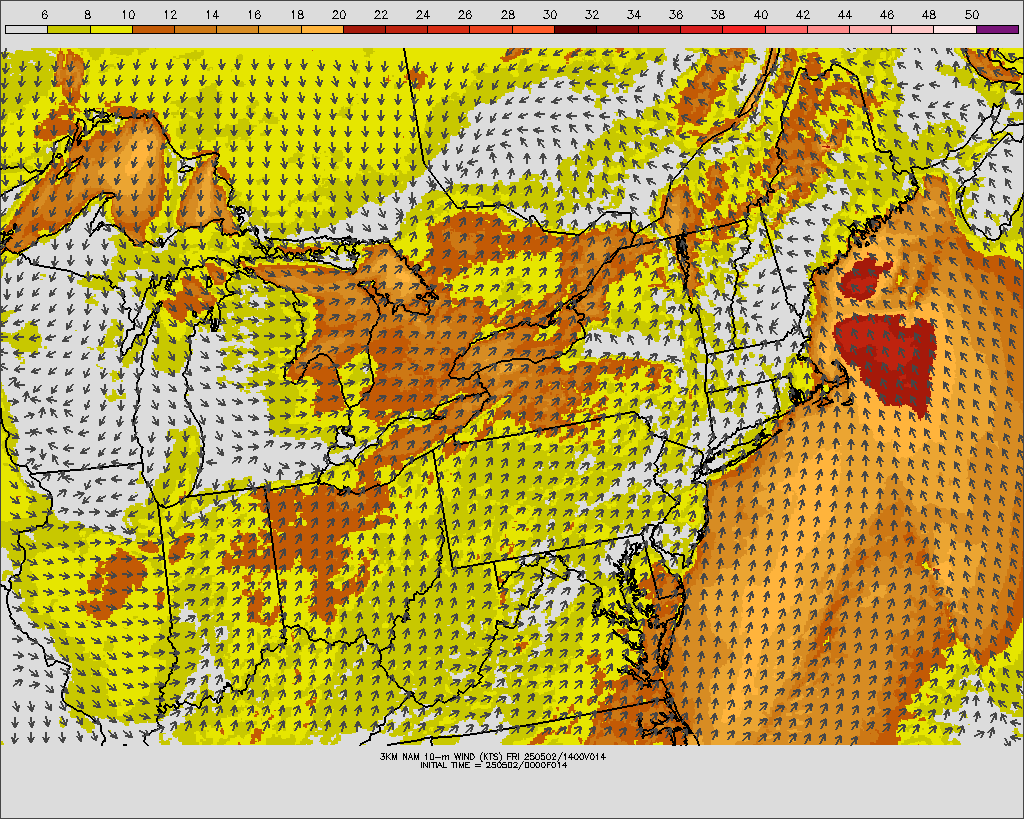The height and width of the screenshot is (819, 1024).
Task: Click the 14–16 knot orange legend swatch
Action: tap(238, 29)
